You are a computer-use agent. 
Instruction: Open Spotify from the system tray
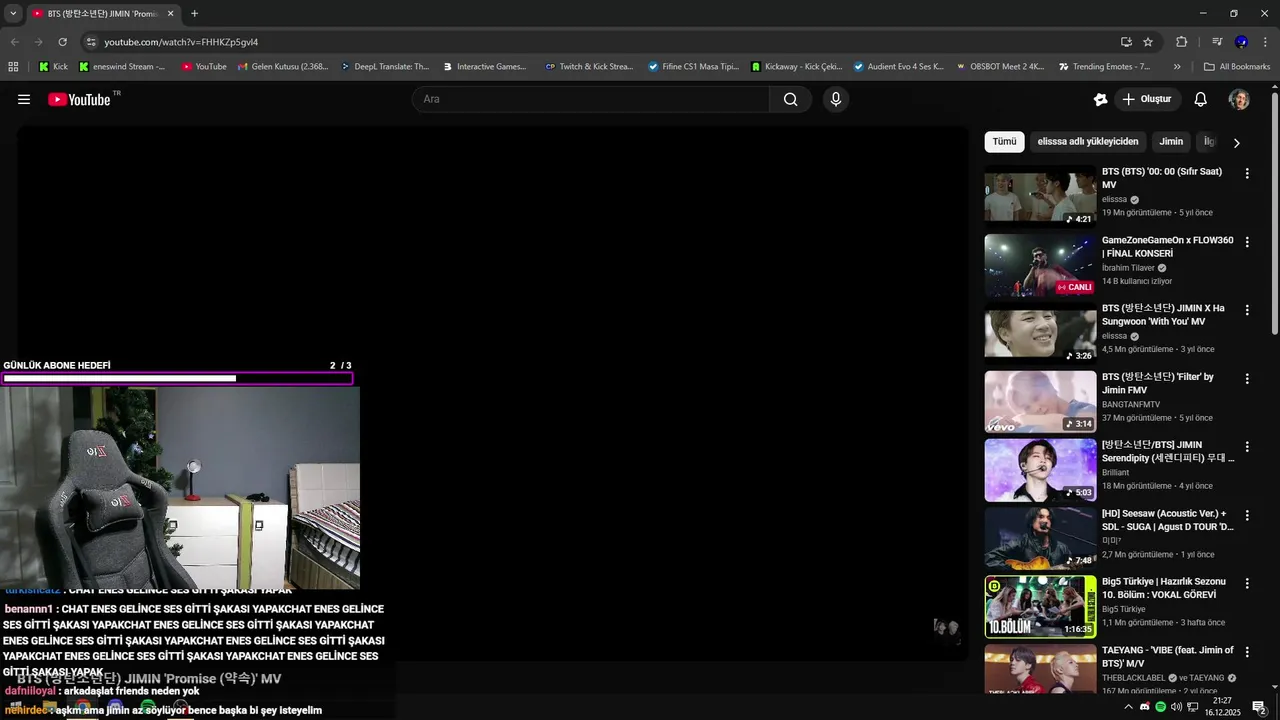coord(1161,707)
